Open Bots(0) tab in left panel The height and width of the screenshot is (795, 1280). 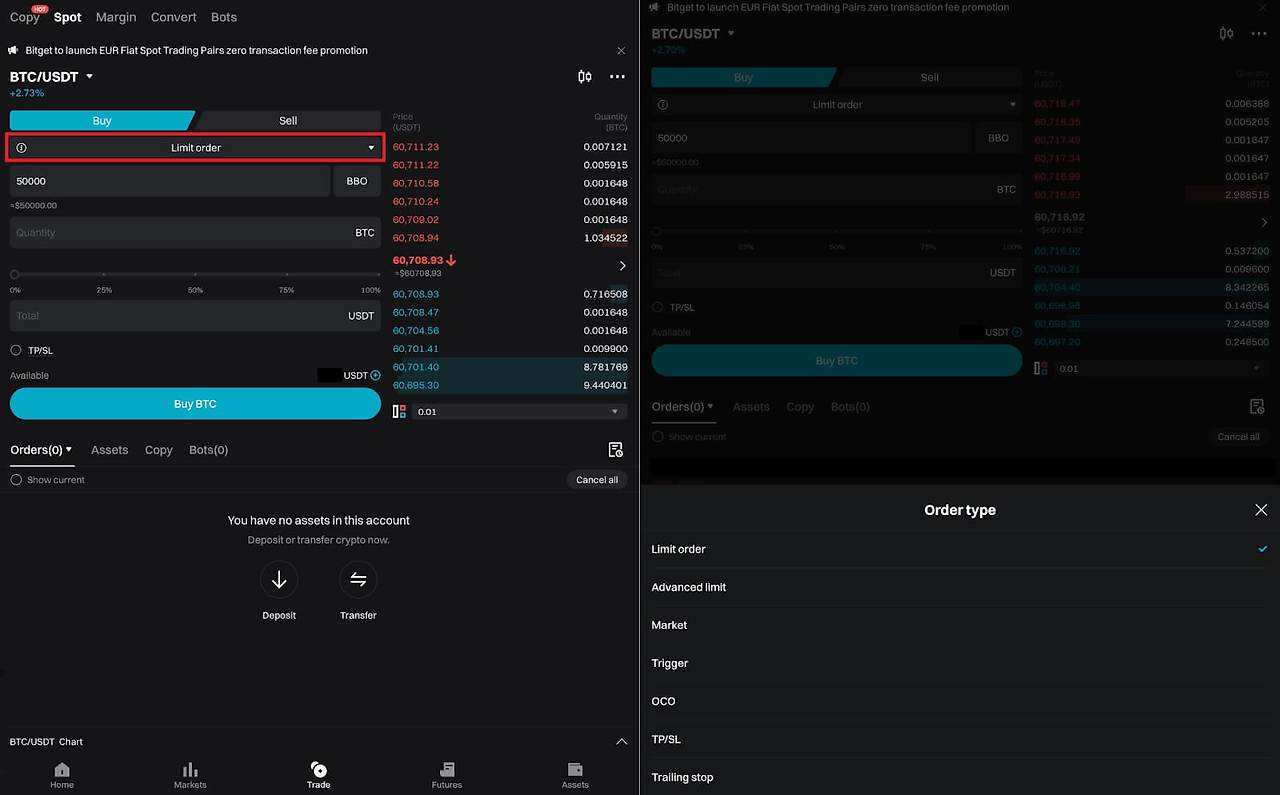click(x=209, y=450)
